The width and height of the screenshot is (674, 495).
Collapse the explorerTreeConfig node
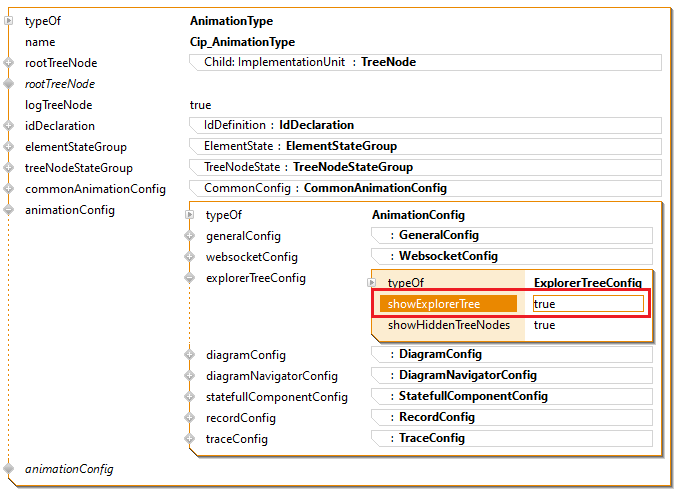point(190,278)
